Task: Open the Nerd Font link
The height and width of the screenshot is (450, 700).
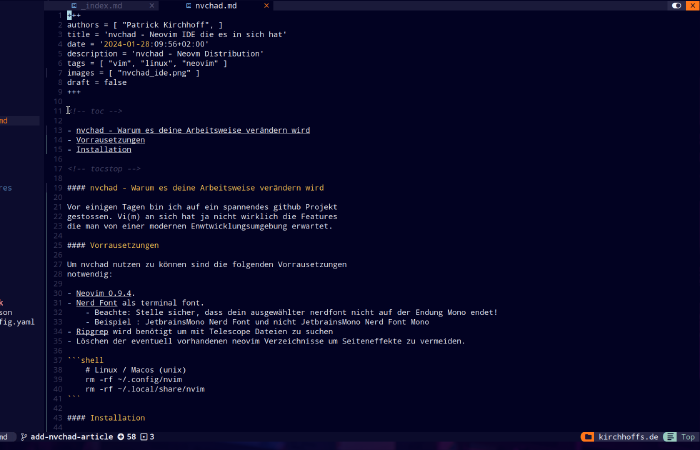Action: tap(96, 303)
